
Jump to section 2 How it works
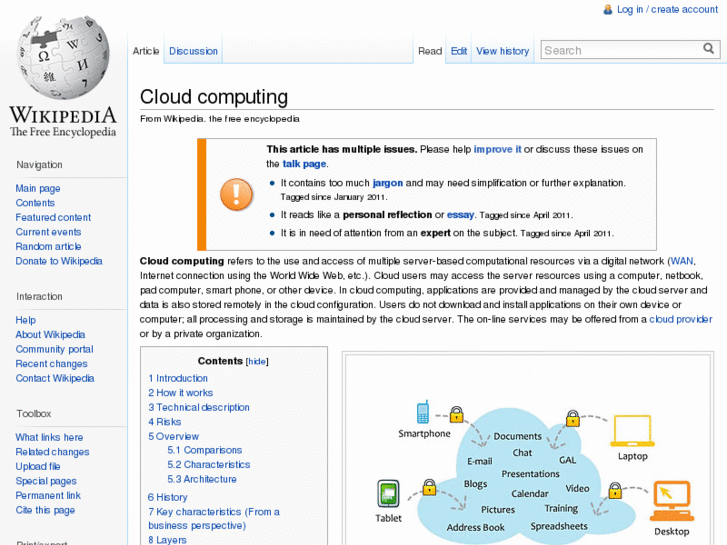(180, 393)
